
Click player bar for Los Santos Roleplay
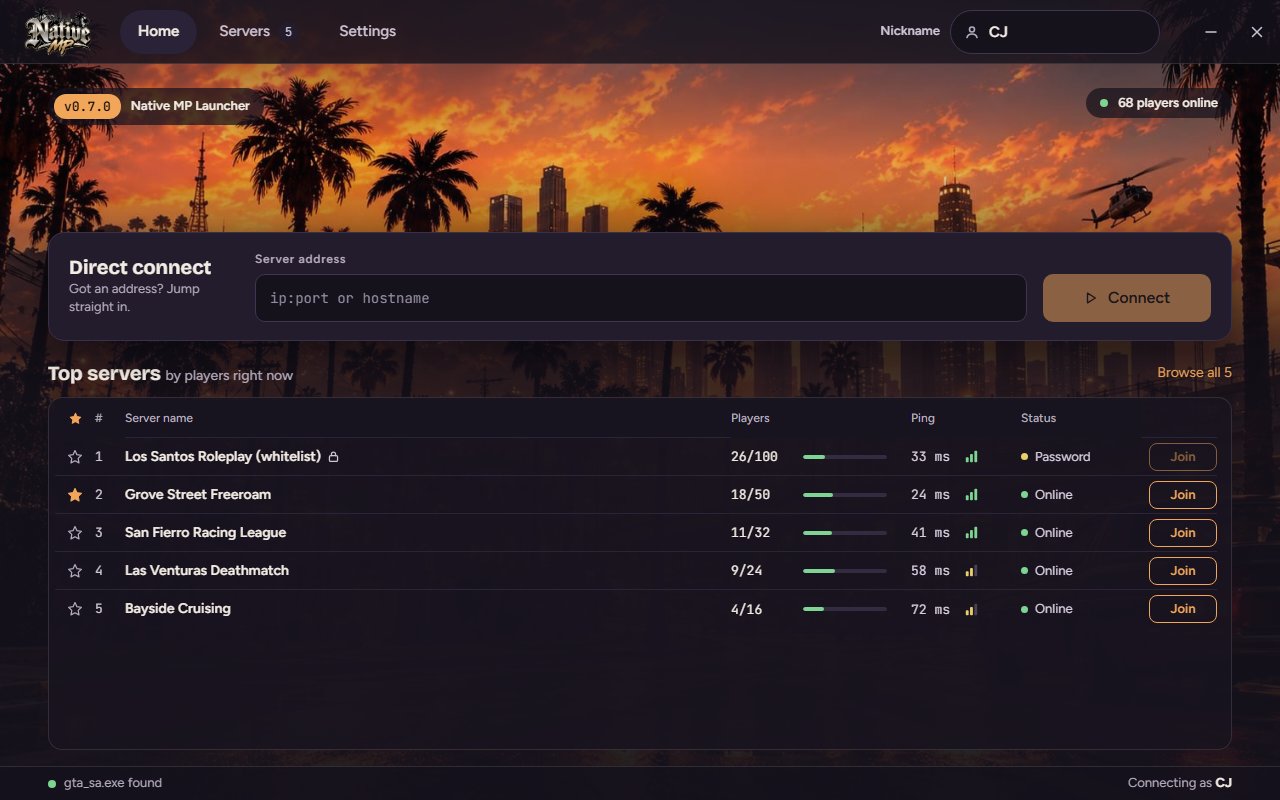pyautogui.click(x=845, y=457)
